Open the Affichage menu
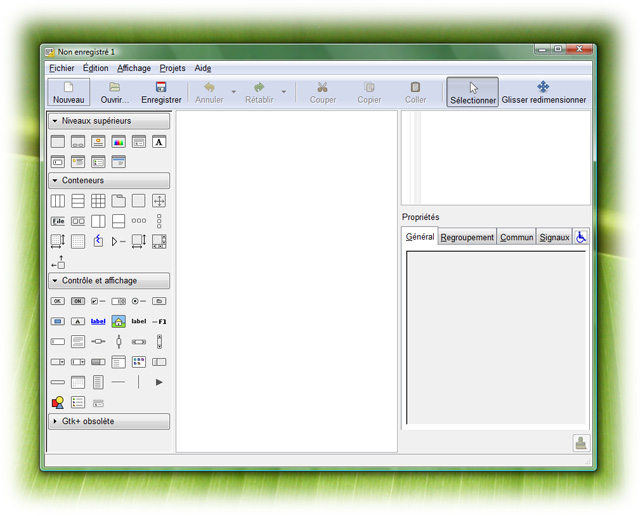This screenshot has width=640, height=516. pyautogui.click(x=134, y=68)
